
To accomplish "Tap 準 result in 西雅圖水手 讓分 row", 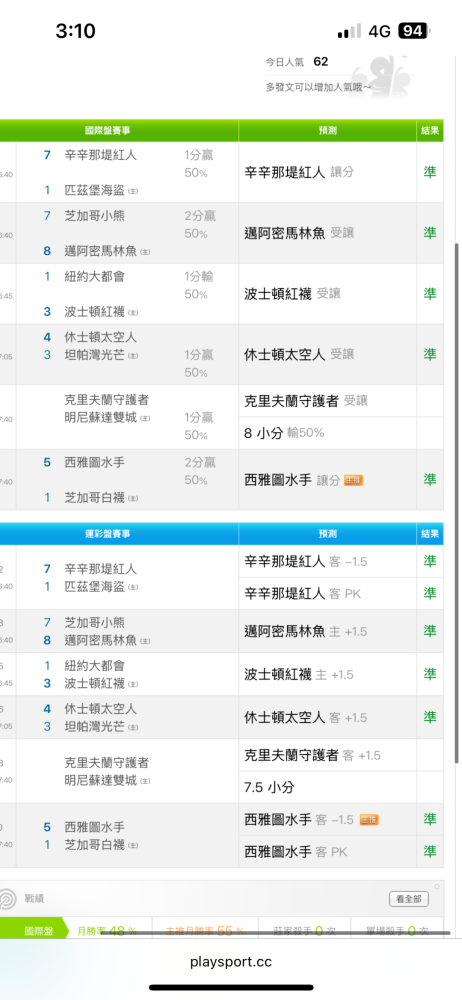I will coord(430,480).
